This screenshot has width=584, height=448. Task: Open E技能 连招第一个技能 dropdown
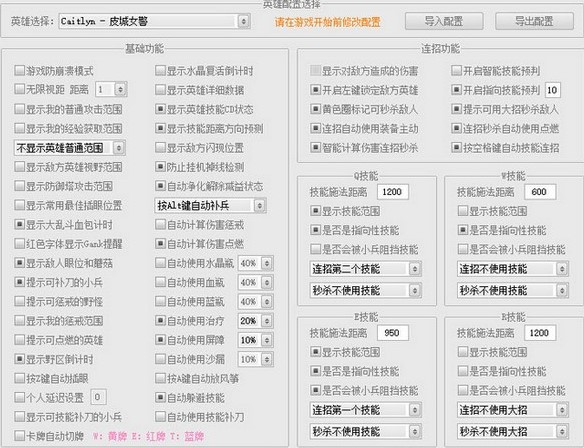[x=365, y=410]
